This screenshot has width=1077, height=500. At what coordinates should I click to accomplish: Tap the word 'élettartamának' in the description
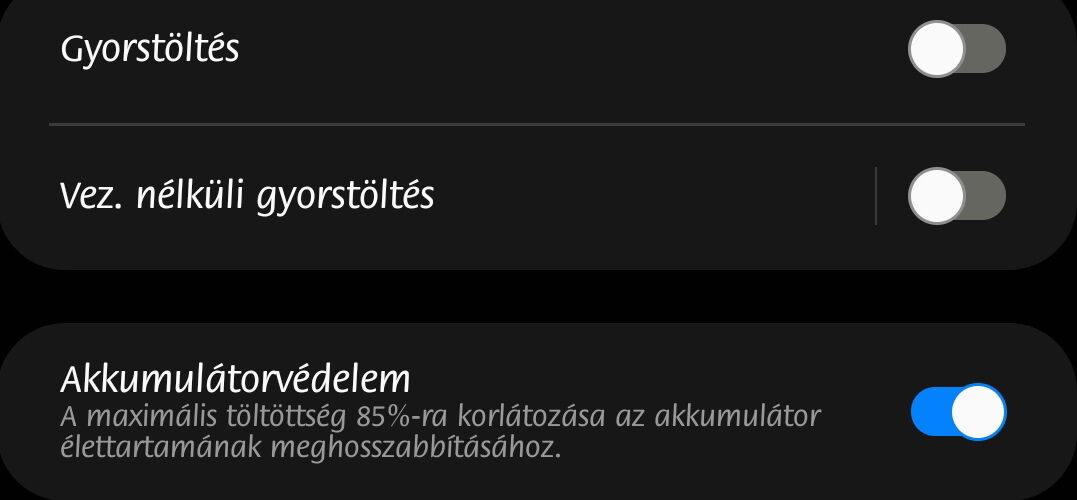click(161, 447)
